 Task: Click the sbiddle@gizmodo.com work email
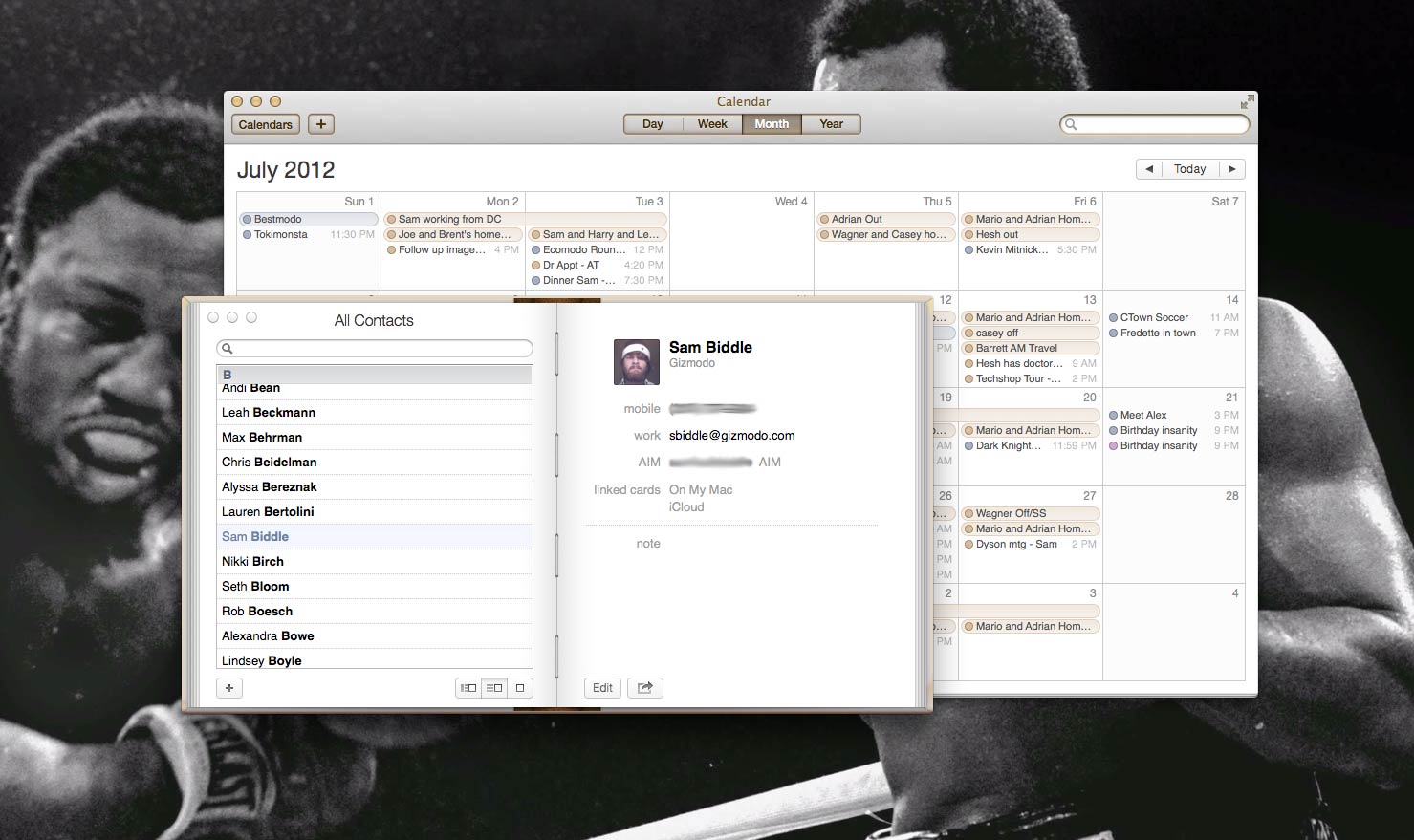point(731,436)
